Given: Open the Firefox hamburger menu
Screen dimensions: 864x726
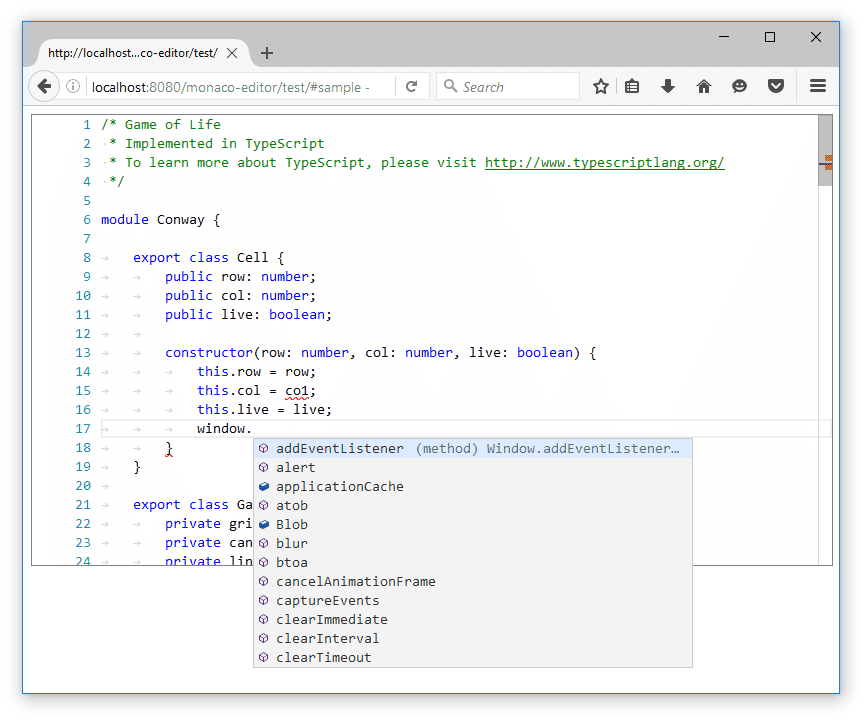Looking at the screenshot, I should tap(818, 86).
